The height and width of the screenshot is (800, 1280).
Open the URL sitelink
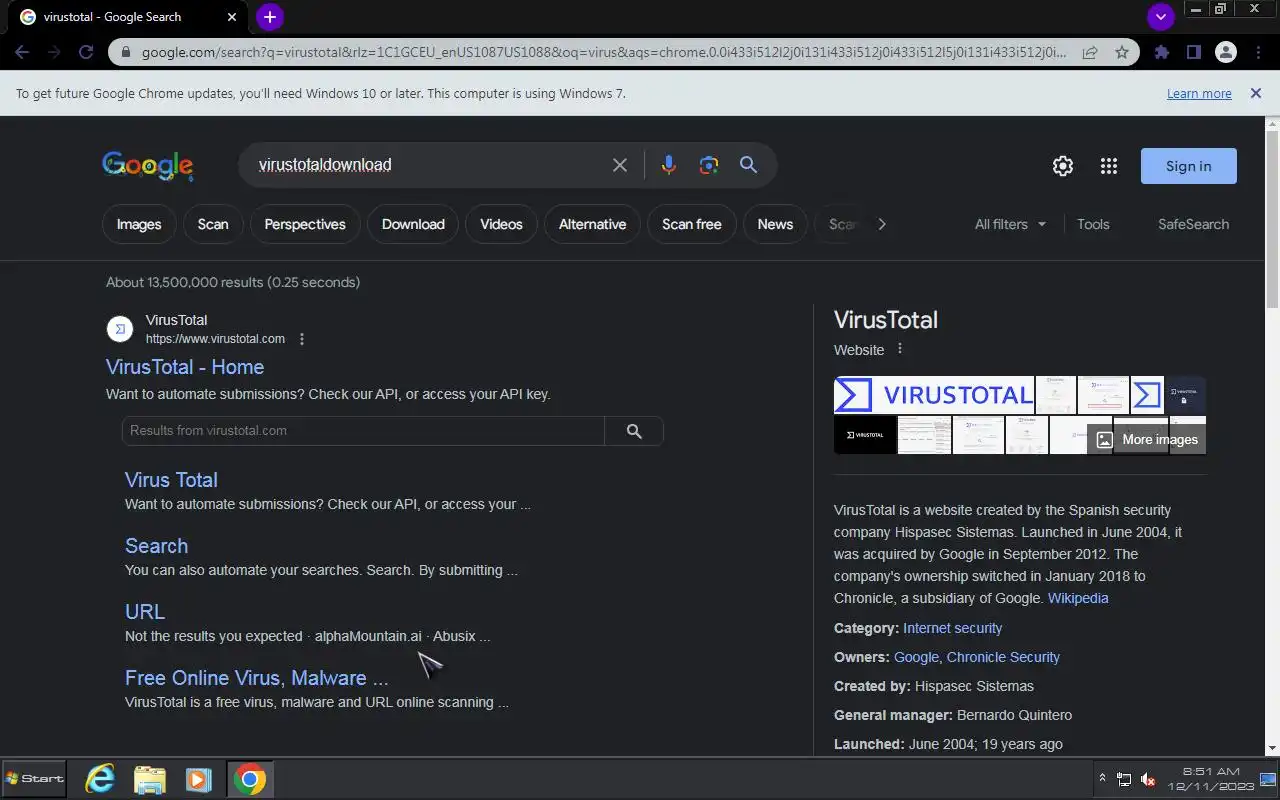point(145,612)
